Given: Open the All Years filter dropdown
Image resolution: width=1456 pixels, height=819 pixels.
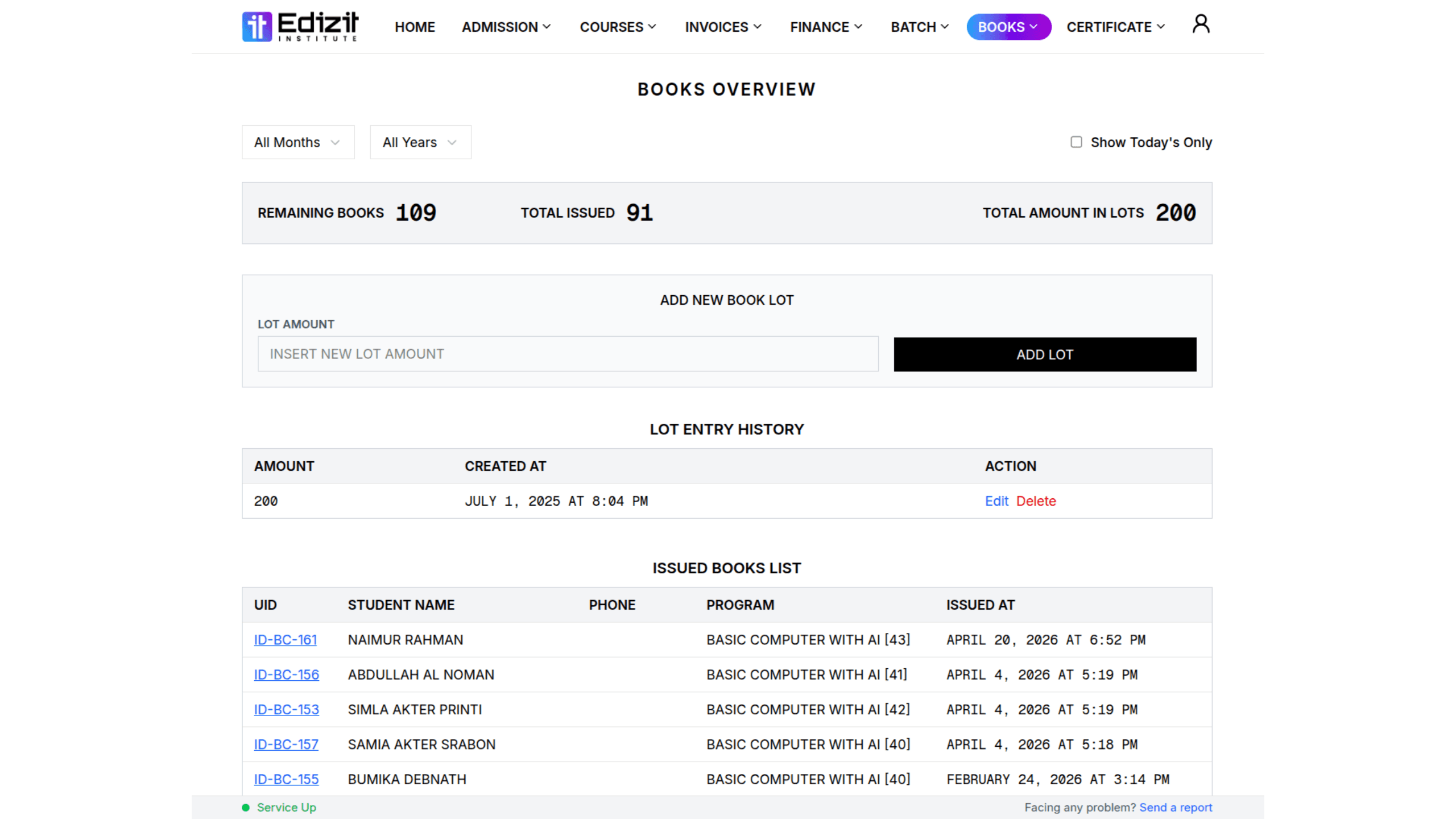Looking at the screenshot, I should pyautogui.click(x=420, y=142).
